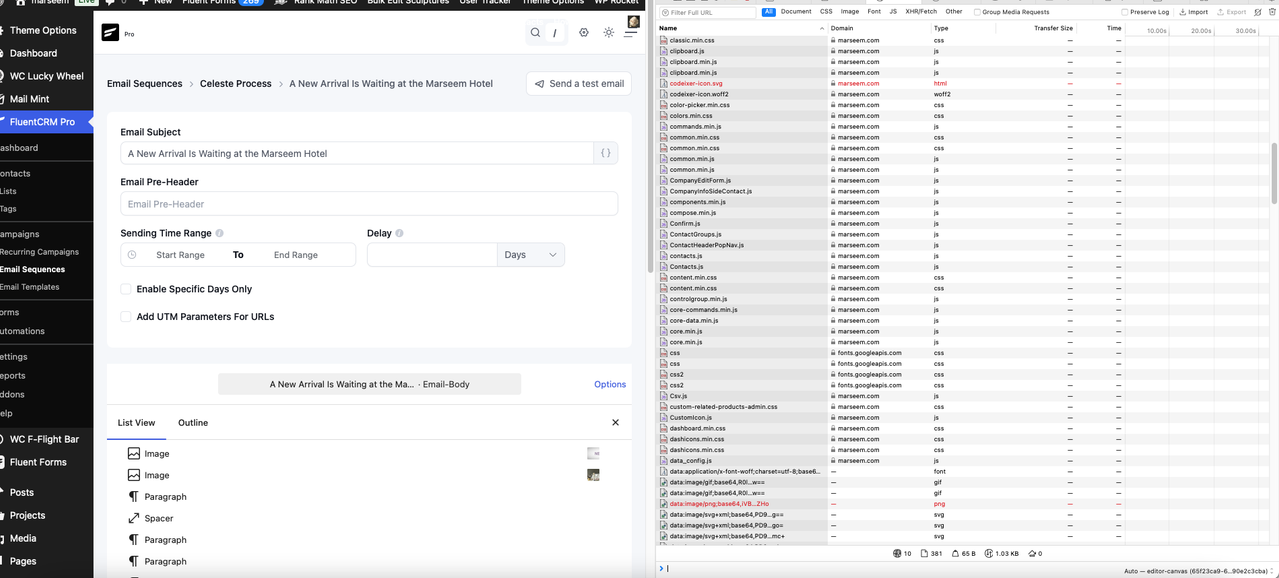
Task: Open the Celeste Process breadcrumb link
Action: pyautogui.click(x=236, y=84)
